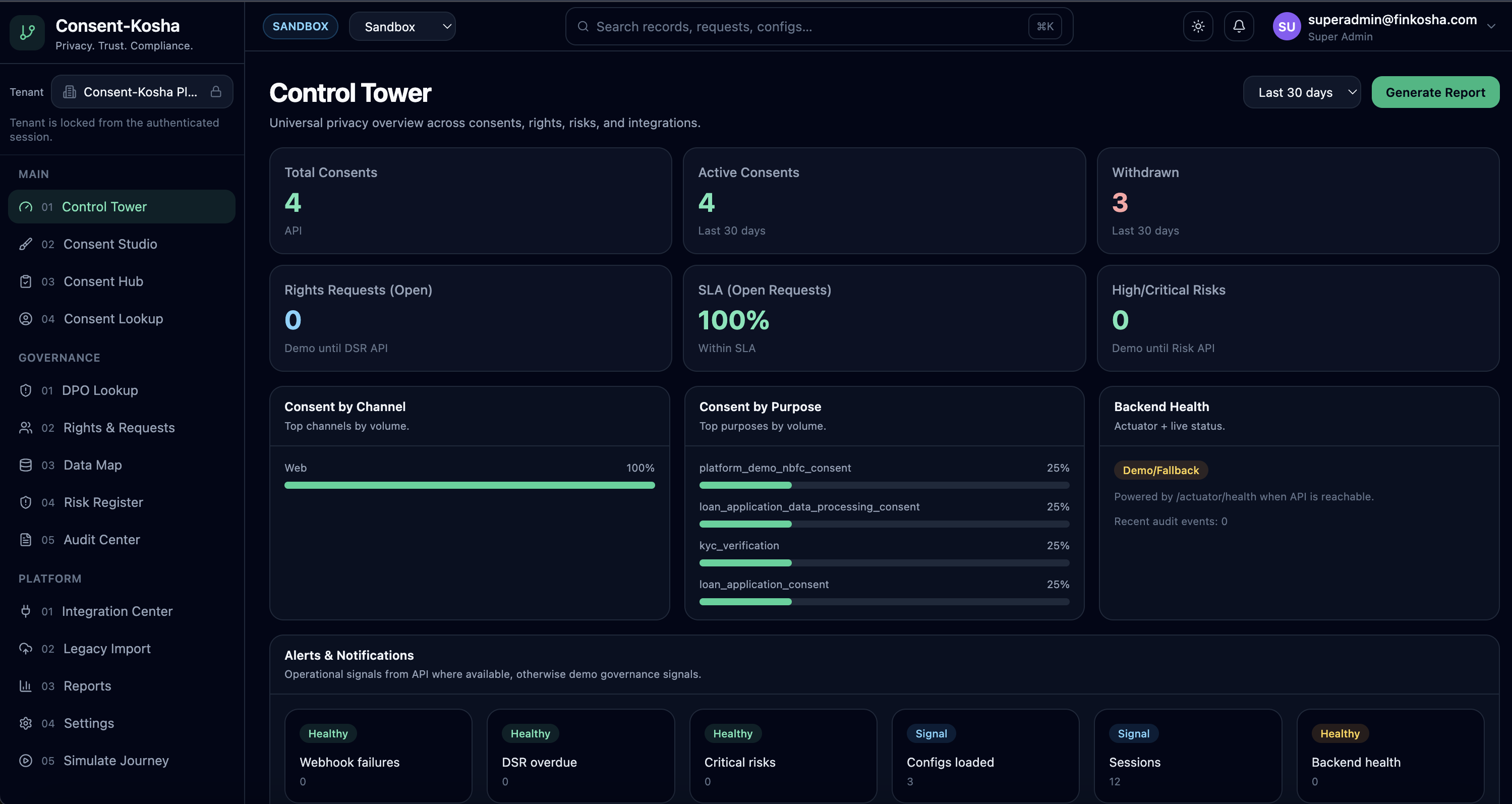
Task: Open the Last 30 days range dropdown
Action: pos(1302,92)
